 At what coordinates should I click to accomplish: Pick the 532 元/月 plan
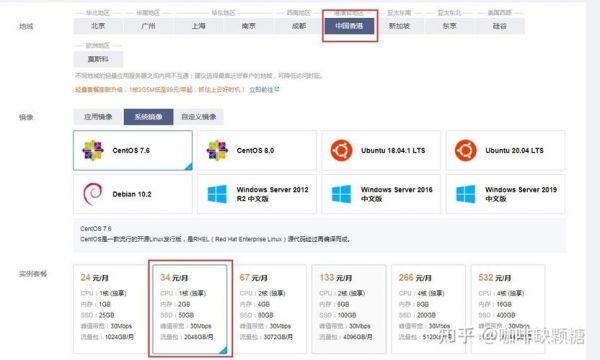click(x=508, y=309)
